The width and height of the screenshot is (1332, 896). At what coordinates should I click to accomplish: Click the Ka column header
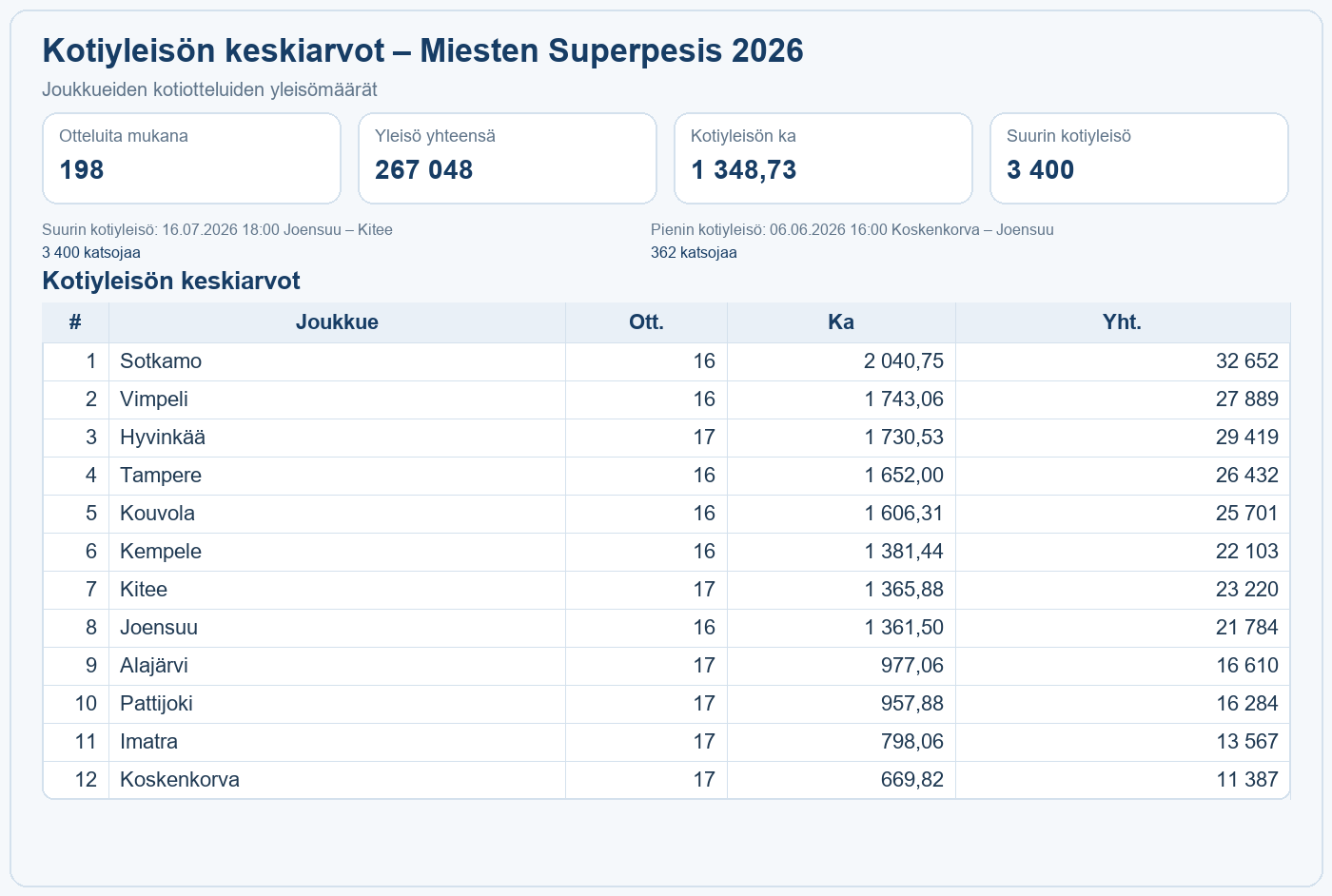coord(841,322)
